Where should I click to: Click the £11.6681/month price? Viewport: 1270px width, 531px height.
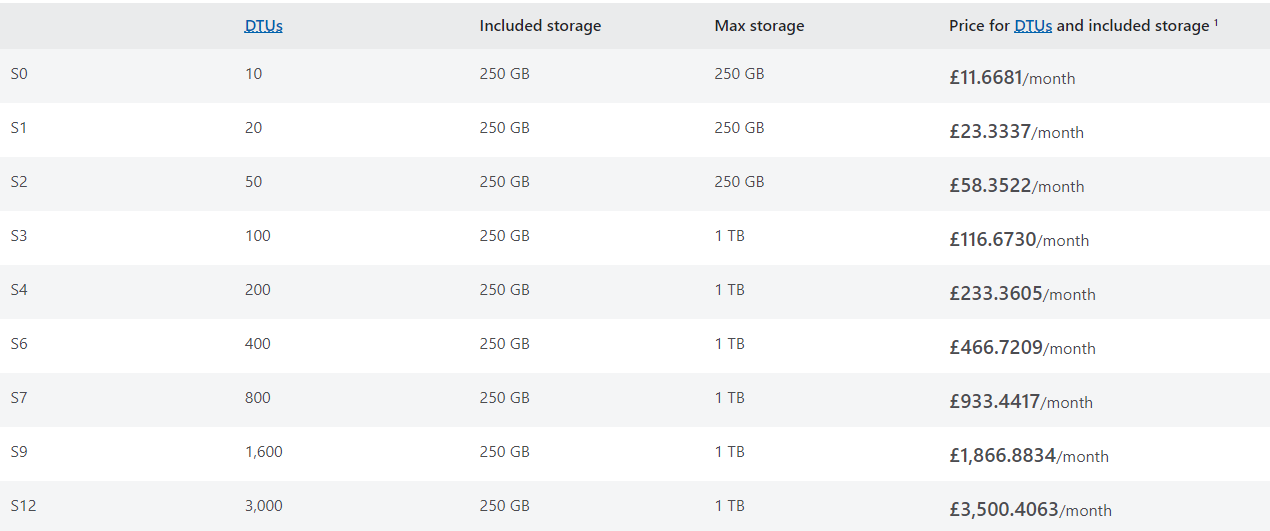(x=1011, y=77)
